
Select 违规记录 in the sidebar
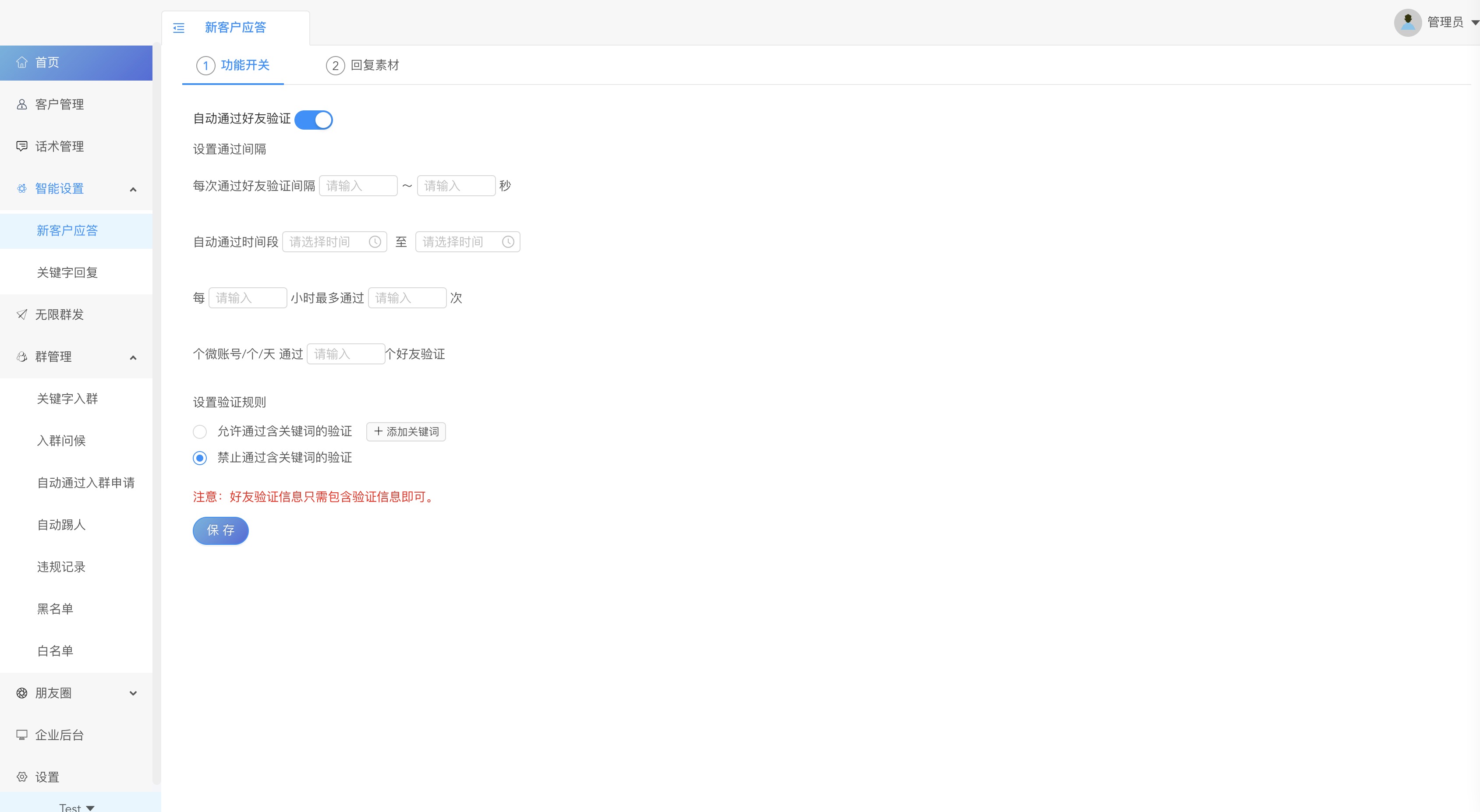point(76,567)
